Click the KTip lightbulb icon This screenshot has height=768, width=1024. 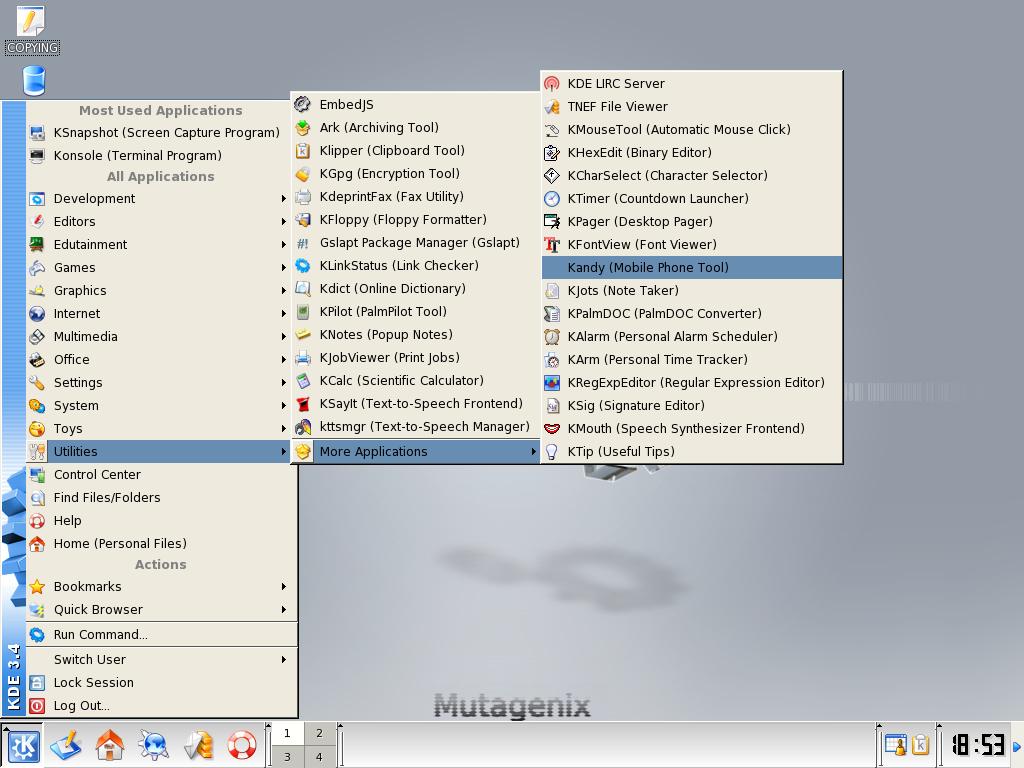click(x=552, y=451)
